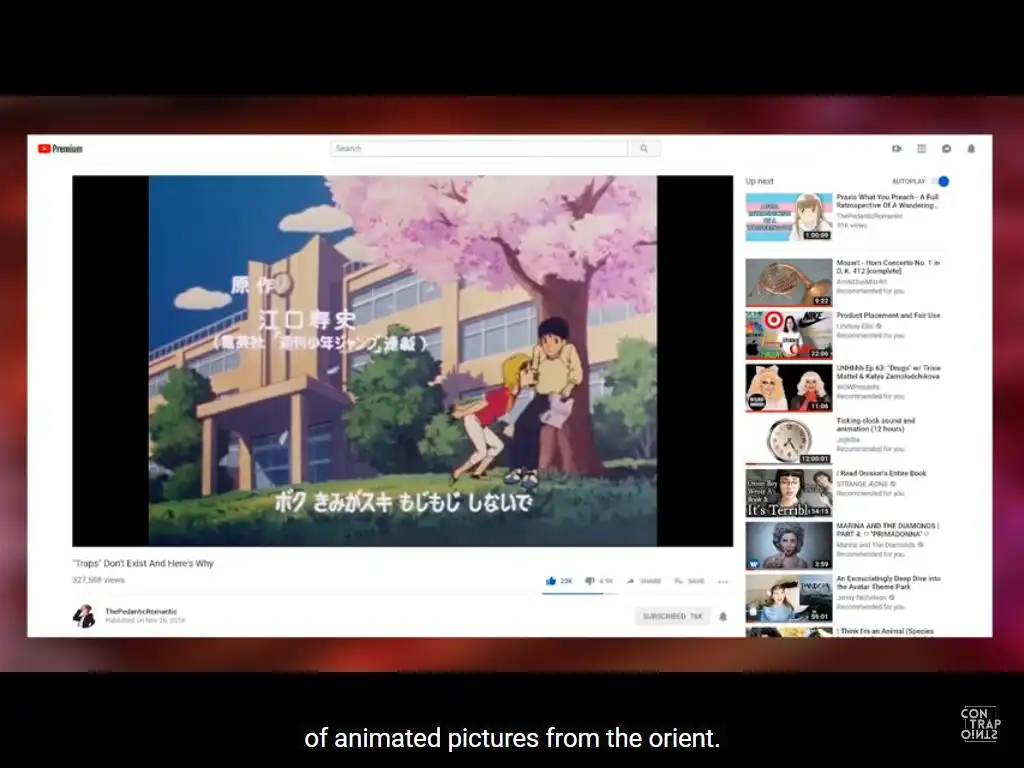The height and width of the screenshot is (768, 1024).
Task: Open the three-dot more actions menu
Action: (723, 581)
